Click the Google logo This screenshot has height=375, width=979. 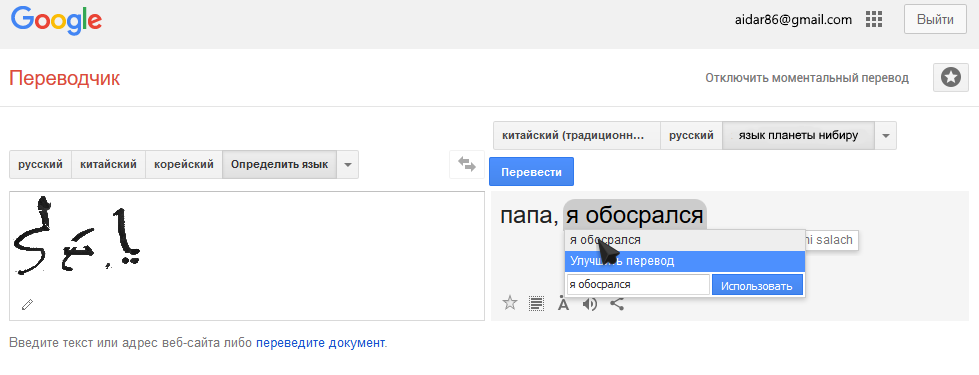[x=56, y=20]
